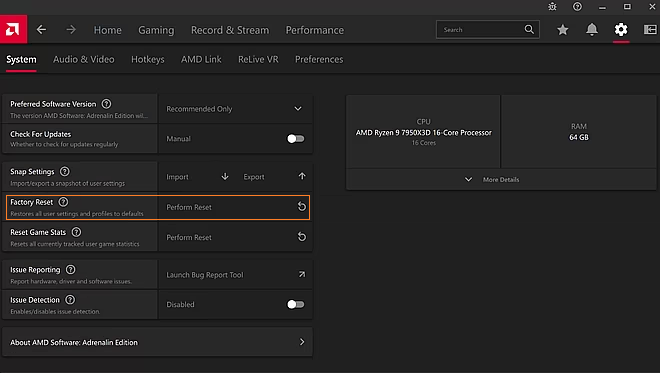Open the Home tab
660x373 pixels.
pyautogui.click(x=107, y=30)
